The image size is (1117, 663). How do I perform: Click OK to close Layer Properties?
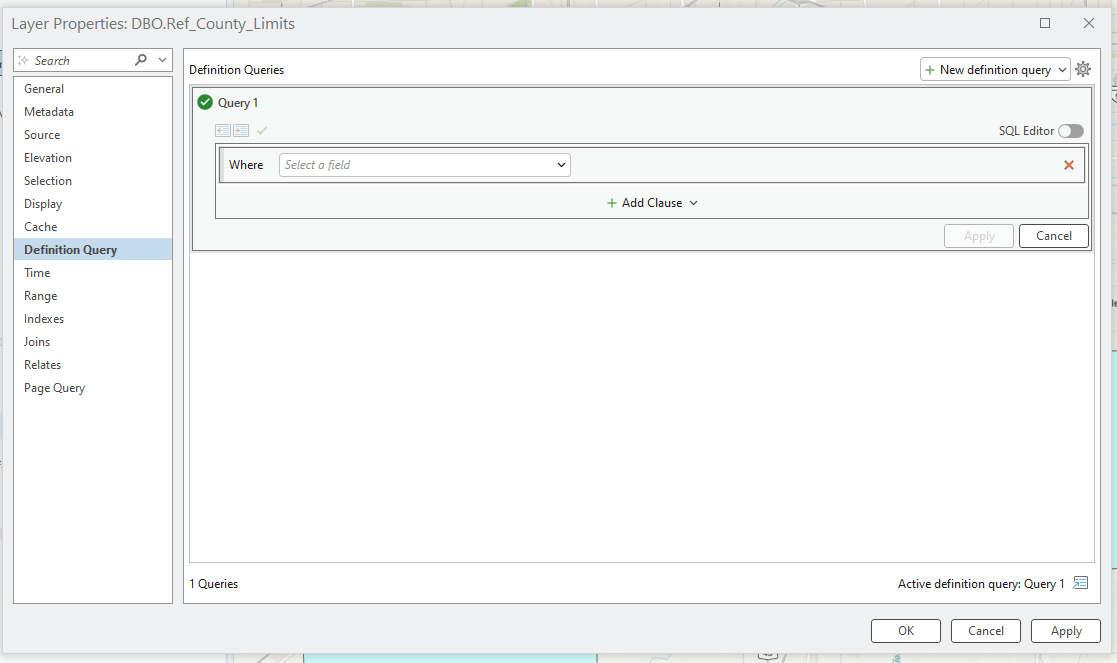tap(905, 631)
